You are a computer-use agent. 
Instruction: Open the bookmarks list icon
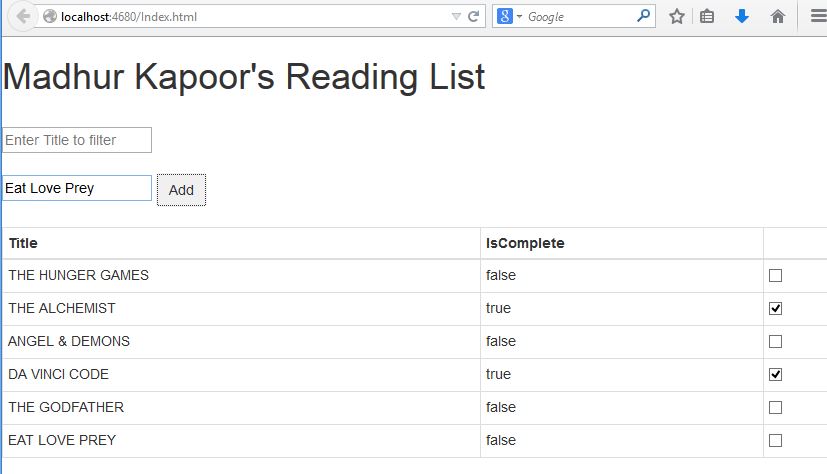pos(707,16)
